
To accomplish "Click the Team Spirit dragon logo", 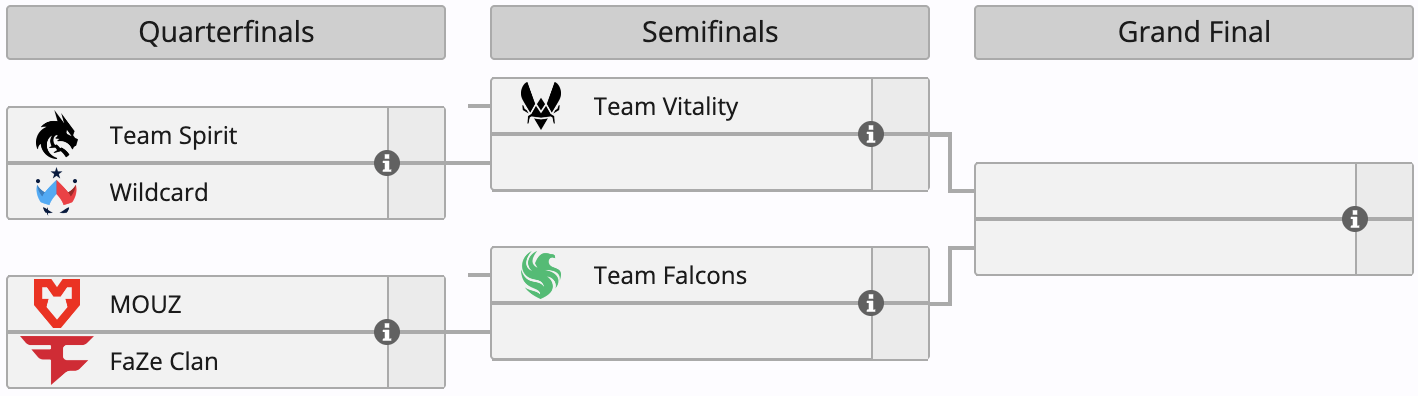I will coord(57,135).
